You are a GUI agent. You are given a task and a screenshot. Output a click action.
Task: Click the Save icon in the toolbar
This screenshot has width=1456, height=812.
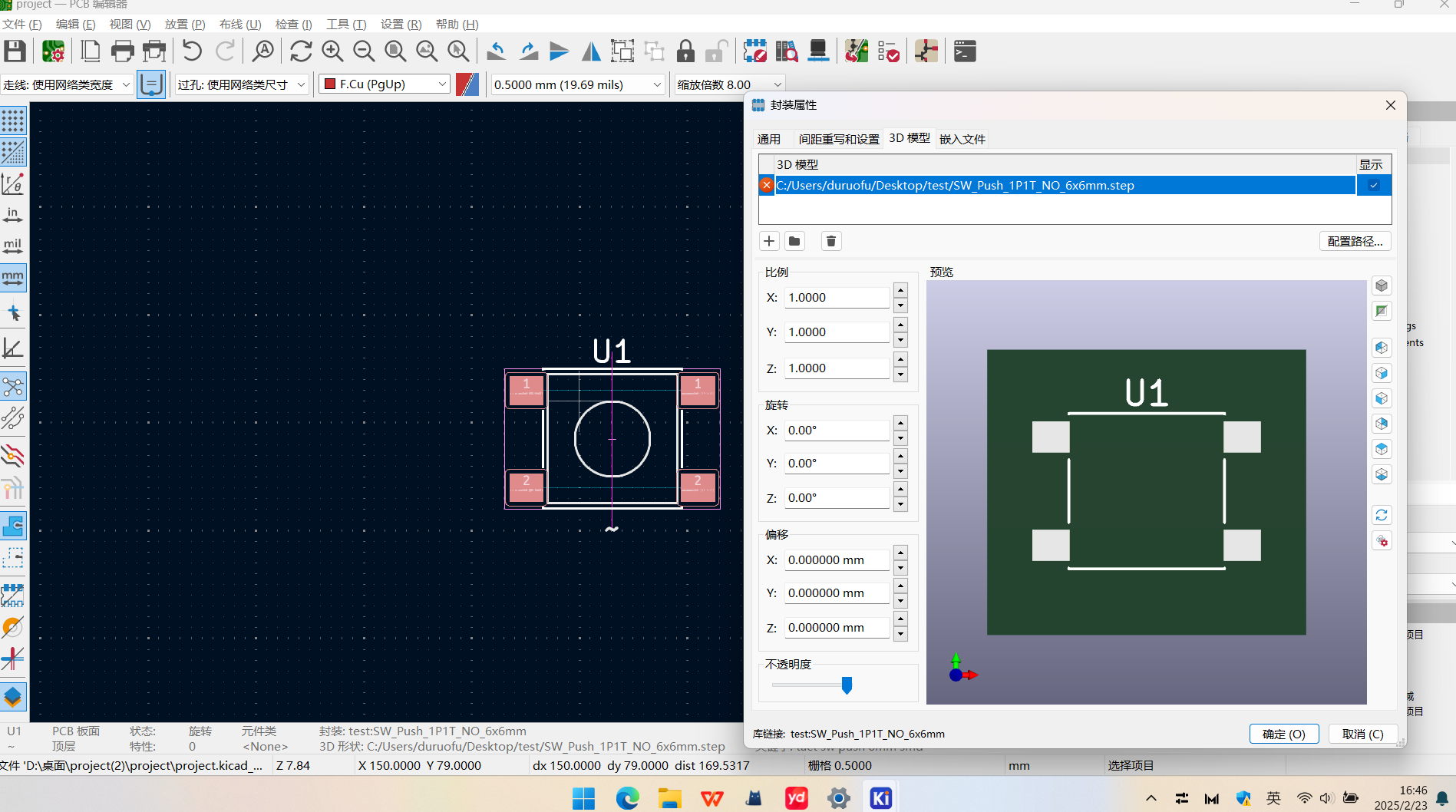pyautogui.click(x=15, y=51)
